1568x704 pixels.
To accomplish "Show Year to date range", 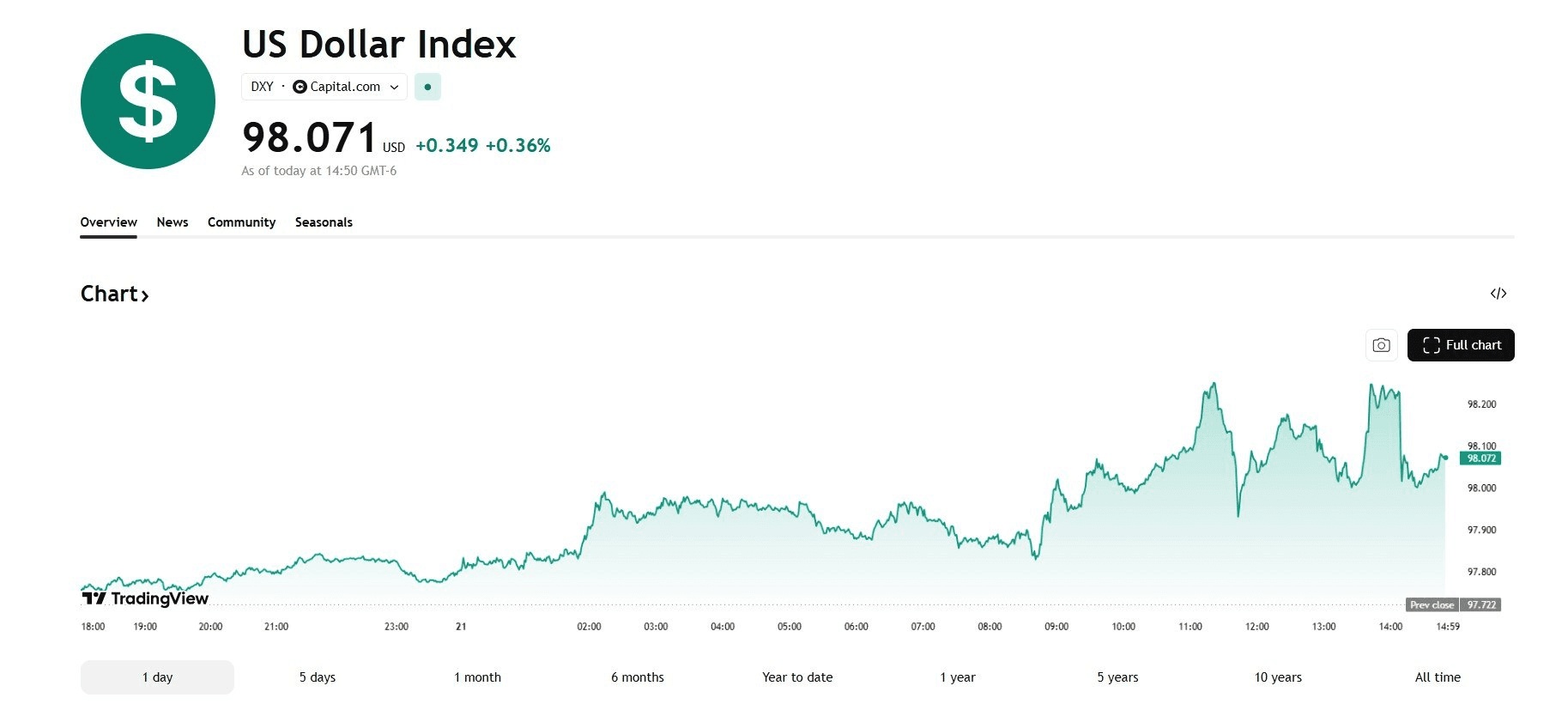I will [x=797, y=677].
